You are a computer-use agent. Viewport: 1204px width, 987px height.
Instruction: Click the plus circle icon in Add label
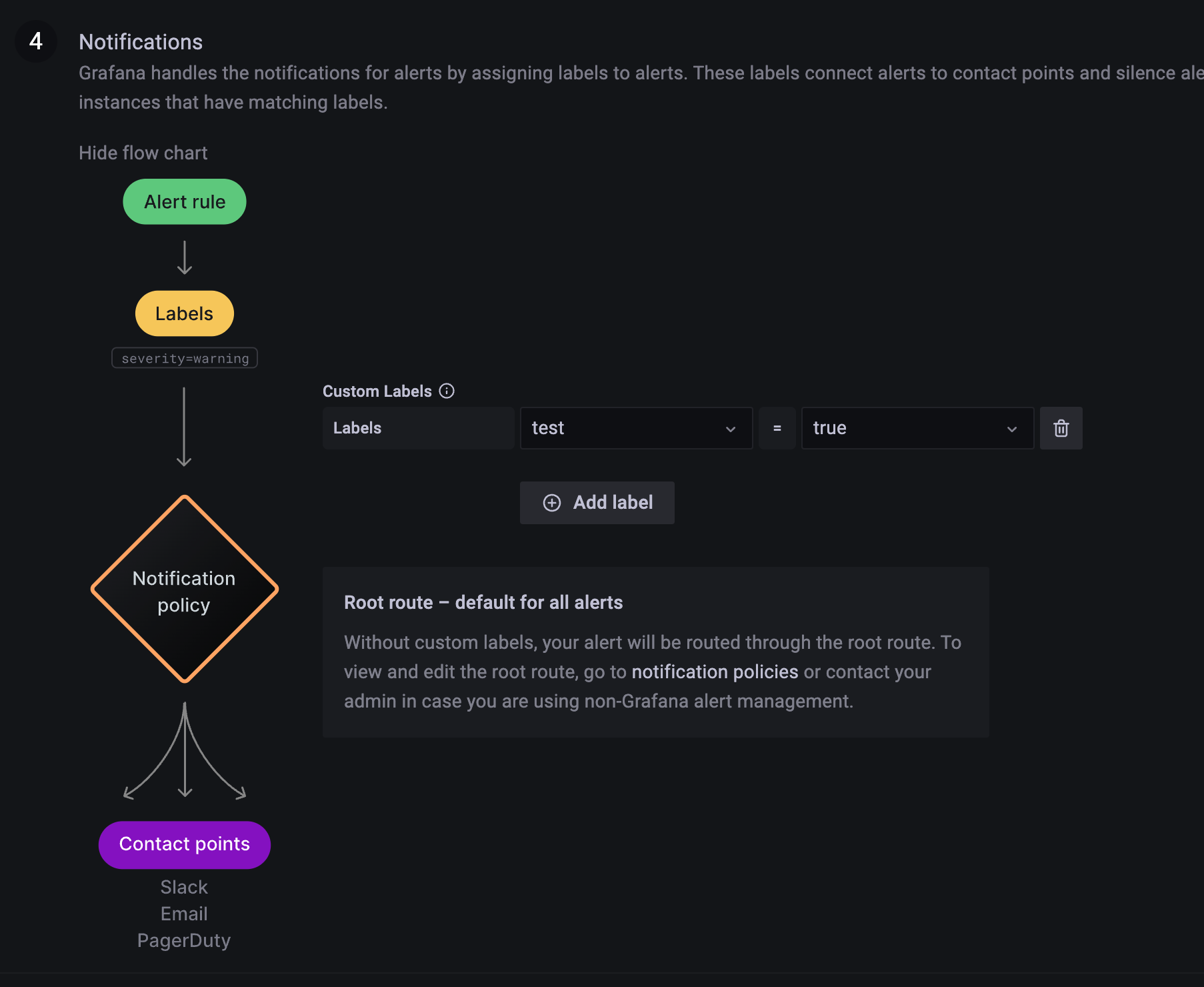pos(552,503)
